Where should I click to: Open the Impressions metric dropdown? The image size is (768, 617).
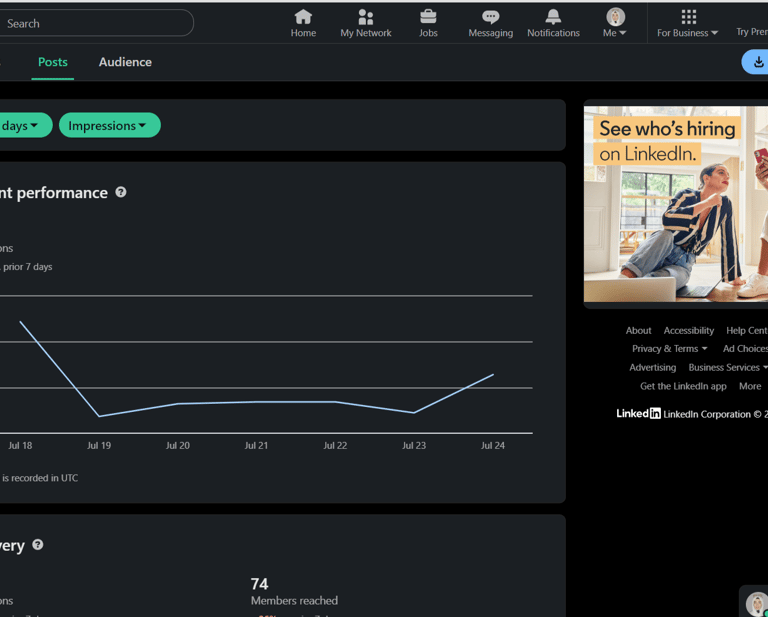pyautogui.click(x=110, y=125)
